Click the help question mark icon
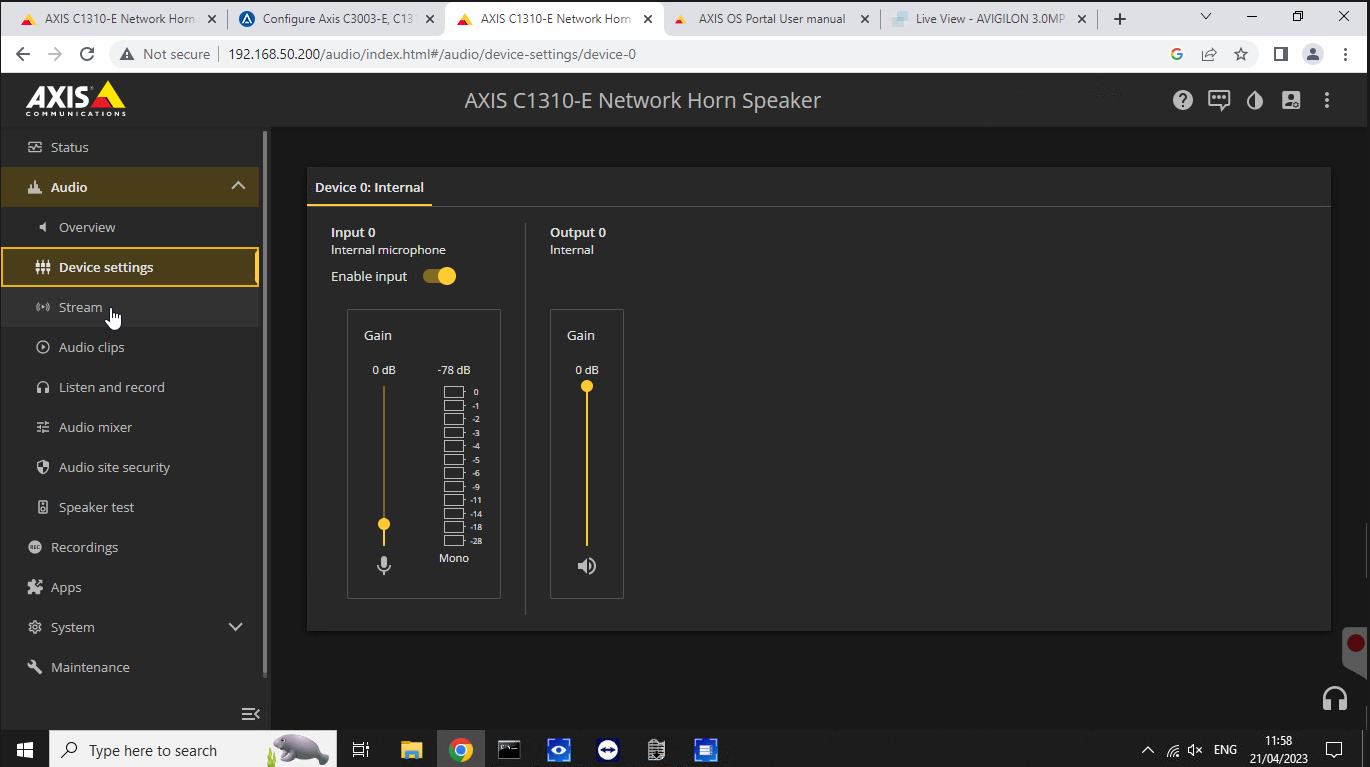 tap(1183, 100)
